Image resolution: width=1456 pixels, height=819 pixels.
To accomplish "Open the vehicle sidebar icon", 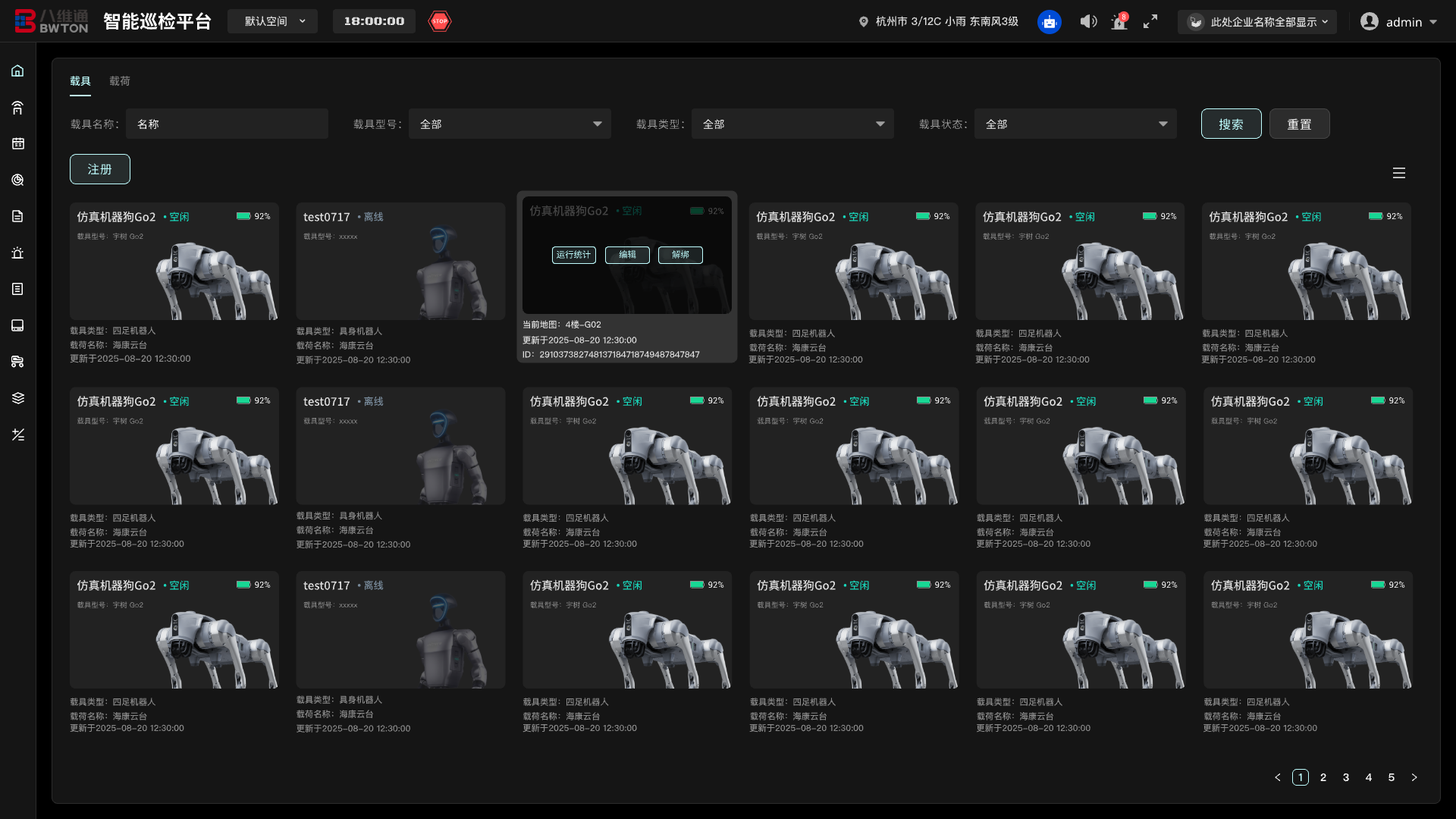I will tap(17, 362).
